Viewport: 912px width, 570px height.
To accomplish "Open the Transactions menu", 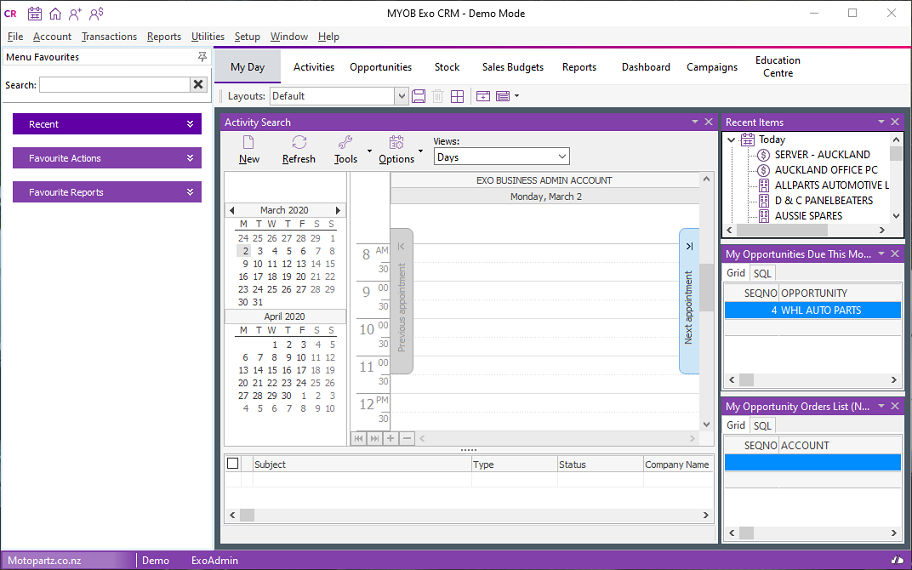I will tap(109, 37).
